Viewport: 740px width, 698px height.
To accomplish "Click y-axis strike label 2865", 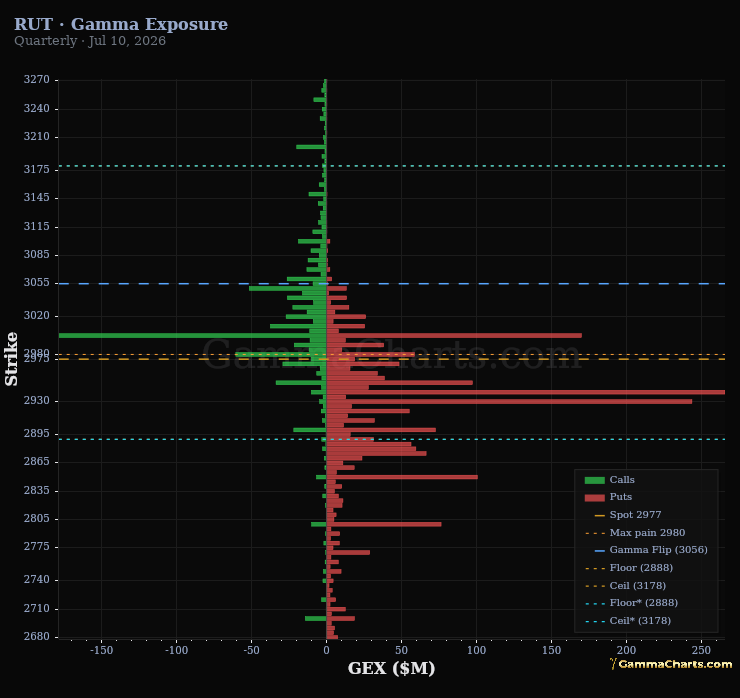I will [37, 461].
